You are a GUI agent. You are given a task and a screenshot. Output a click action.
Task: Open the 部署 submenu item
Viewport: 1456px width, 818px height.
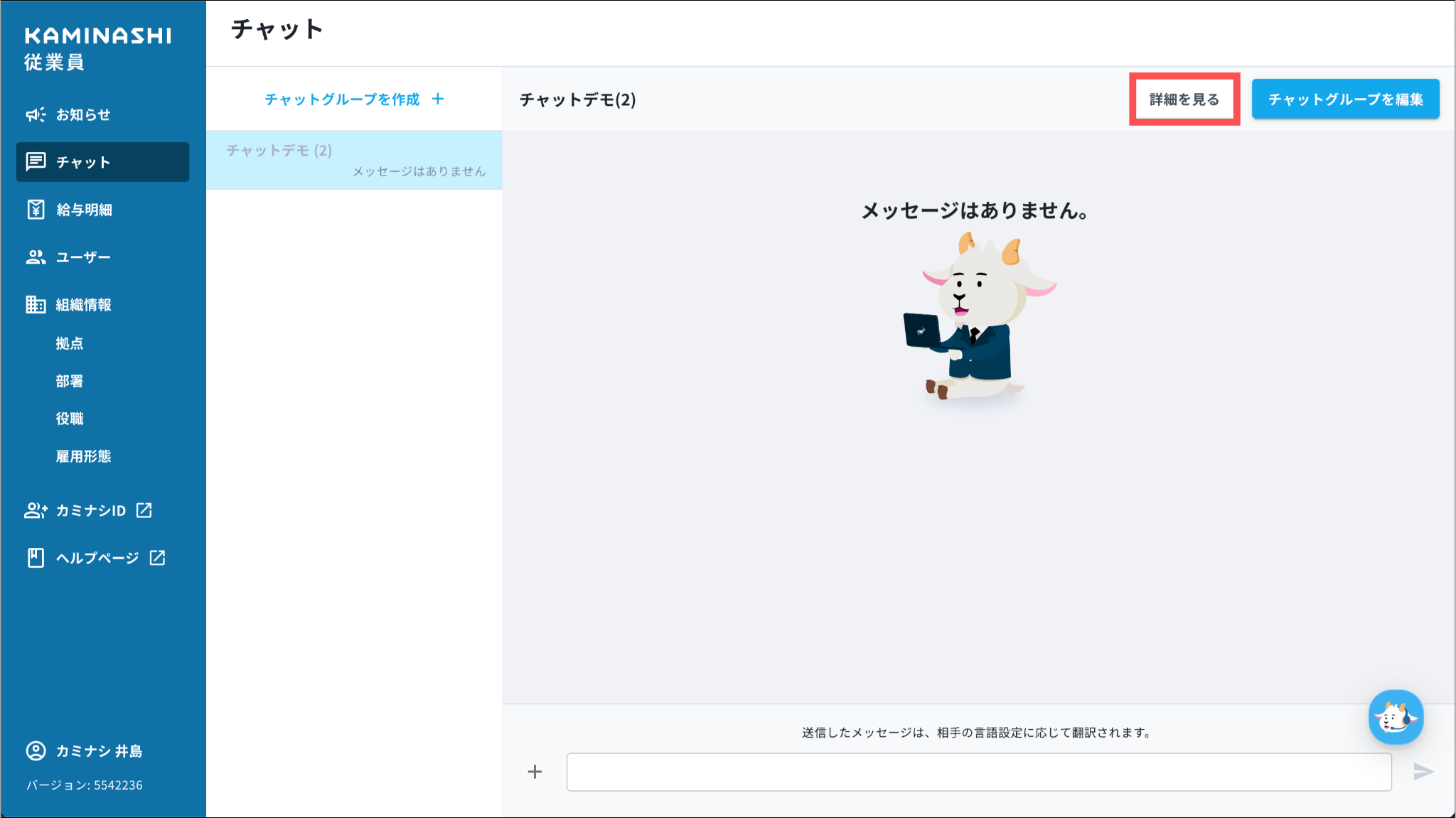[x=70, y=381]
